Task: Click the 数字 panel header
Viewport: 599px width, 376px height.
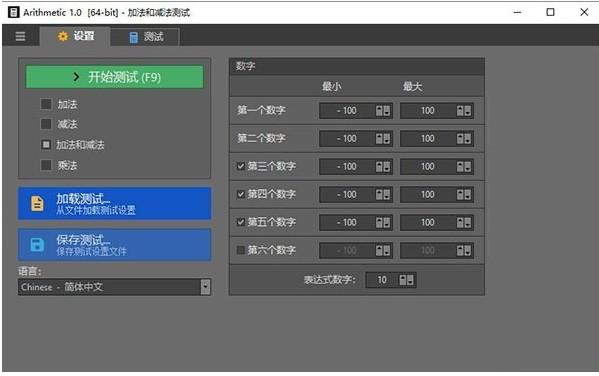Action: coord(357,66)
